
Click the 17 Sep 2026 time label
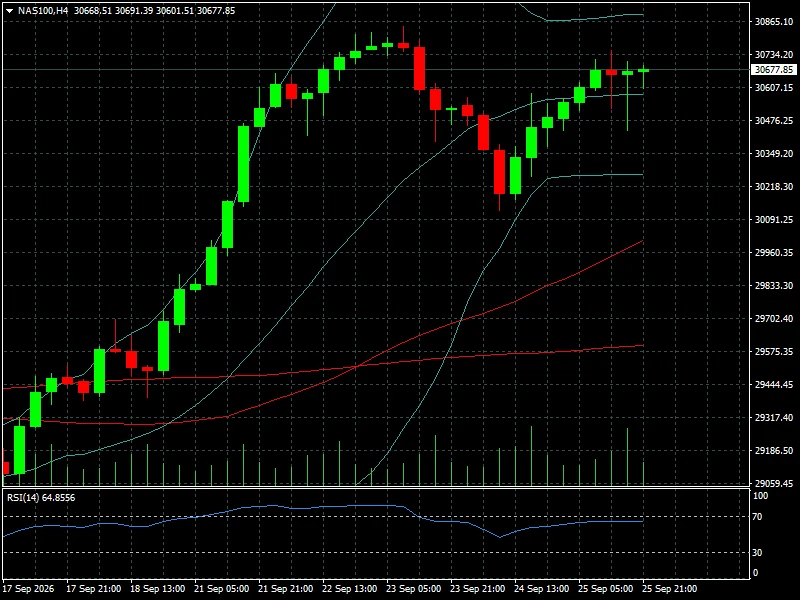pos(28,588)
